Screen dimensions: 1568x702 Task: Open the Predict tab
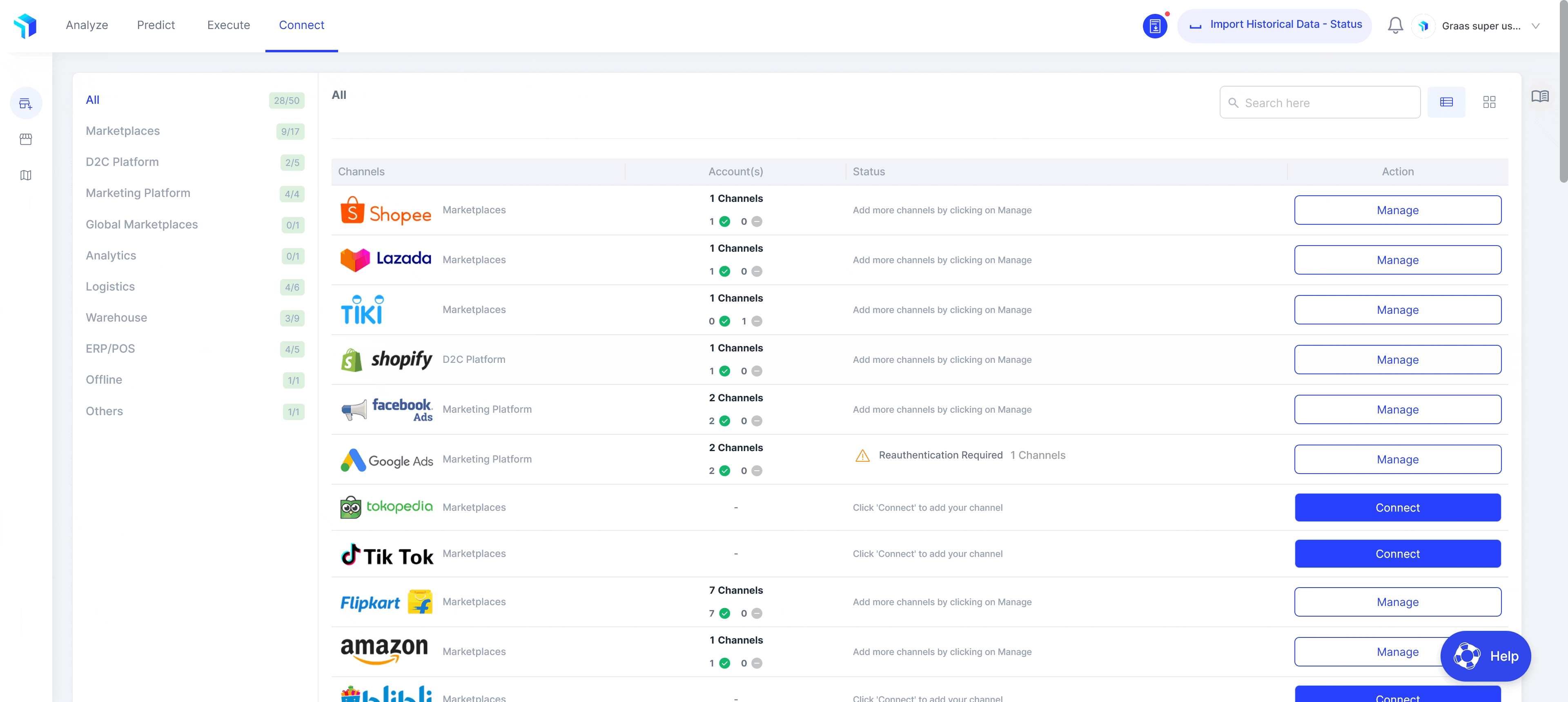[156, 25]
